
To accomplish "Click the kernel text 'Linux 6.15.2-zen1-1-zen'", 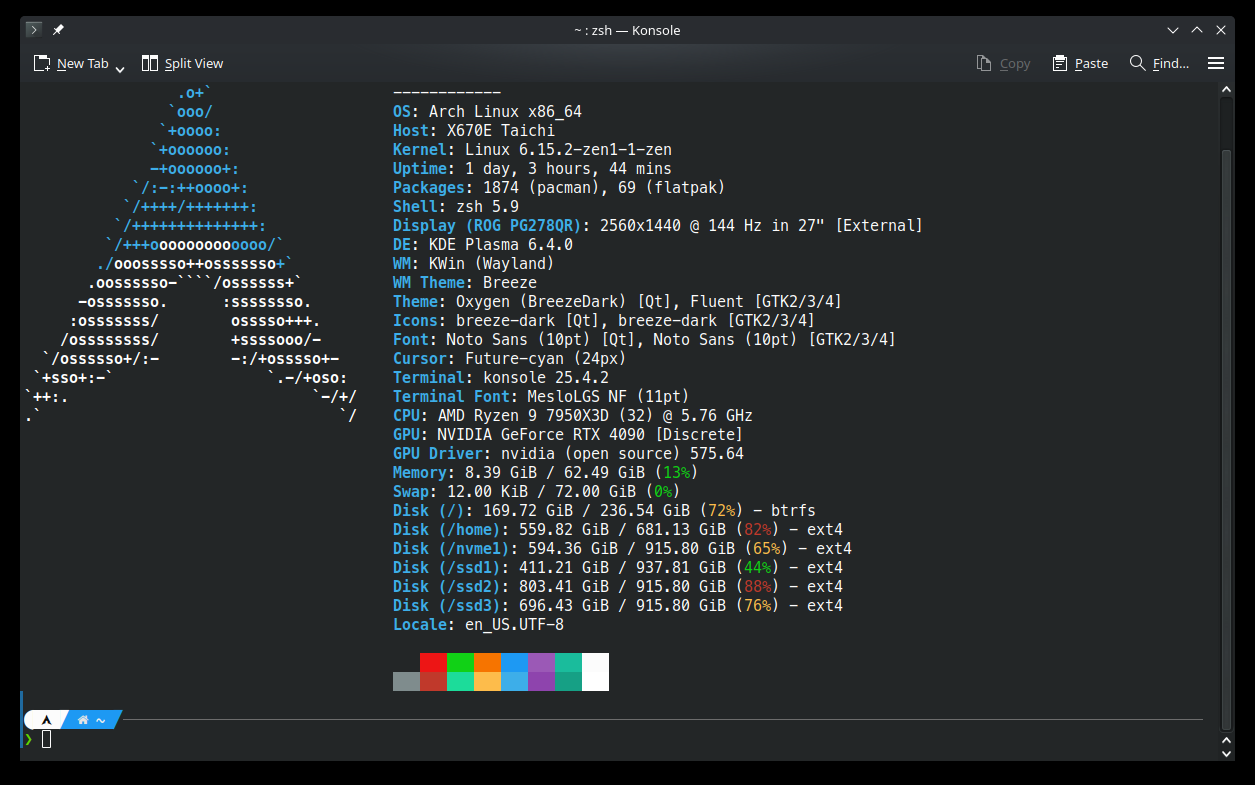I will click(568, 150).
